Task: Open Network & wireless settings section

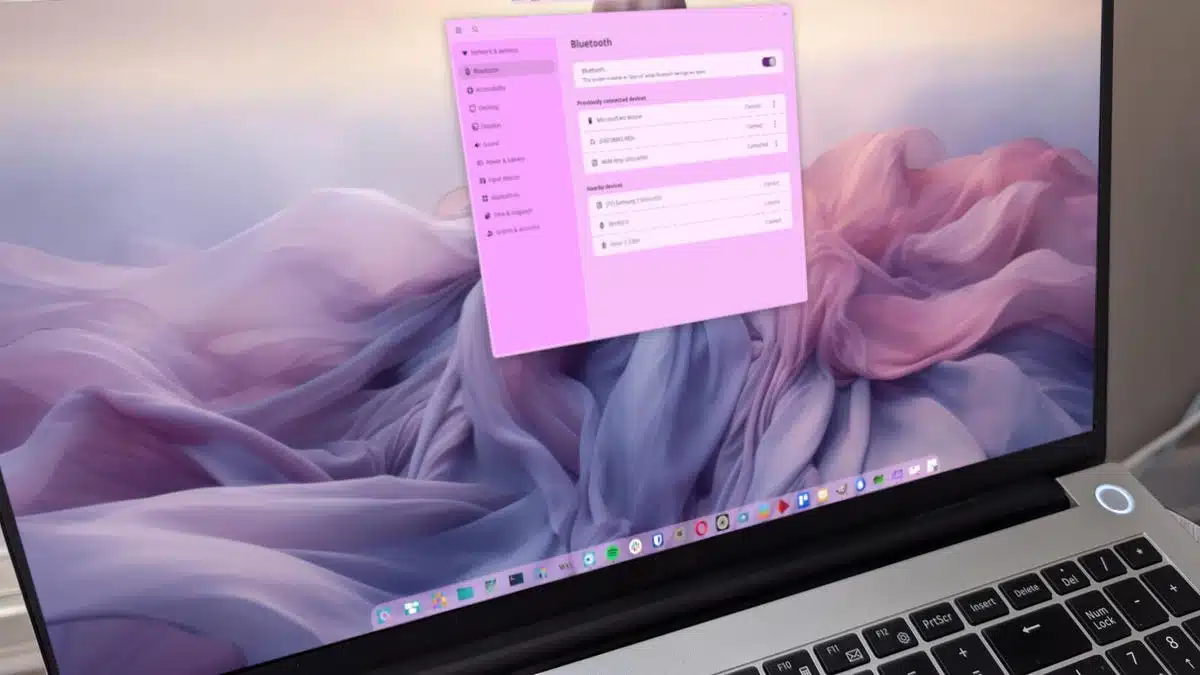Action: tap(490, 51)
